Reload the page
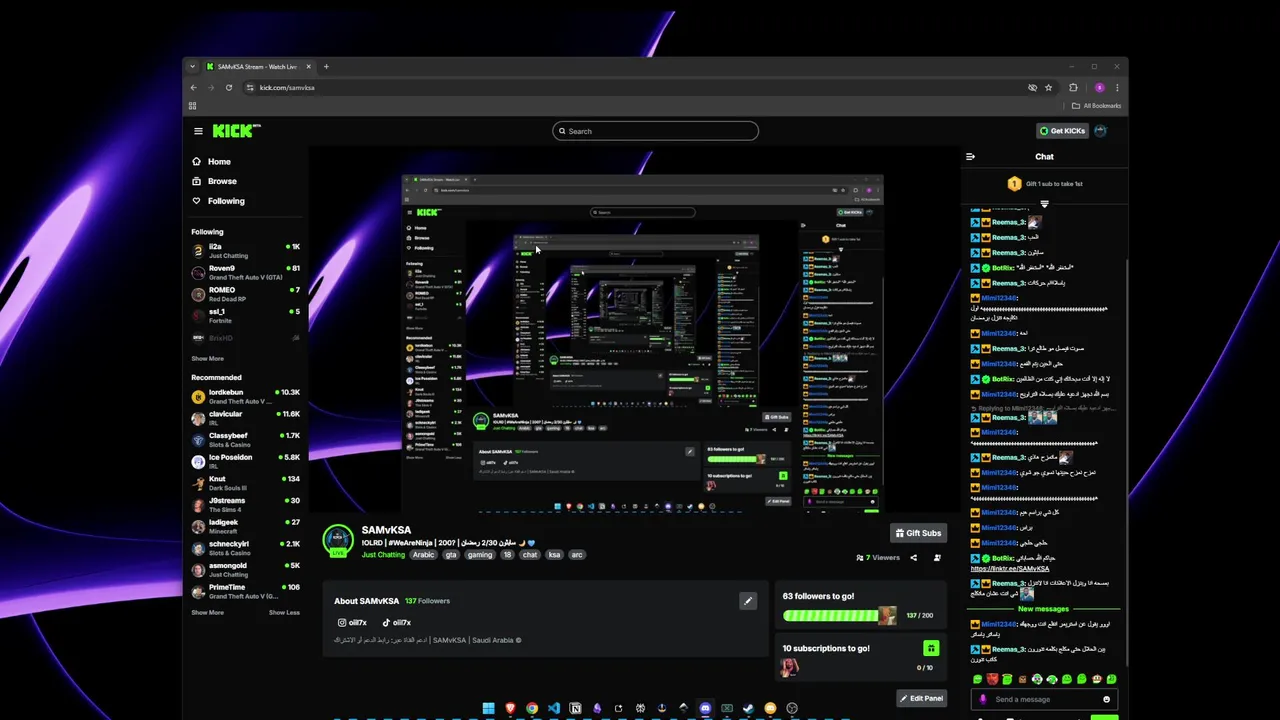The width and height of the screenshot is (1280, 720). (x=229, y=87)
